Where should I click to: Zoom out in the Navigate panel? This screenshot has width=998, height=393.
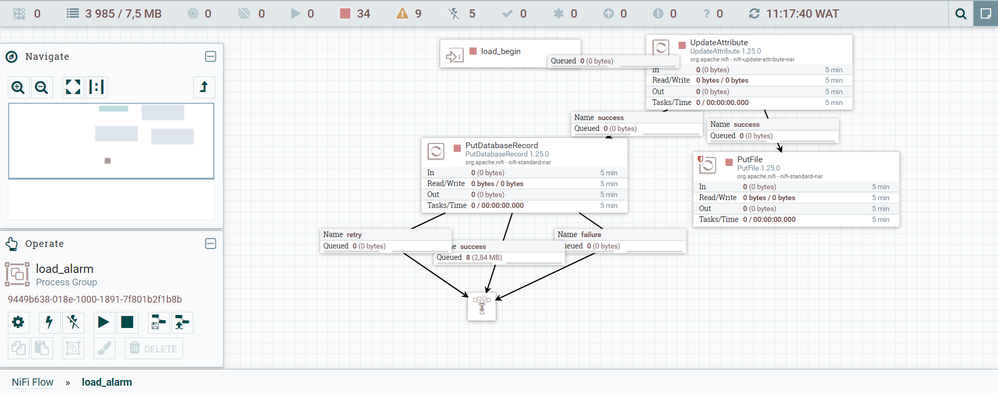(x=41, y=87)
